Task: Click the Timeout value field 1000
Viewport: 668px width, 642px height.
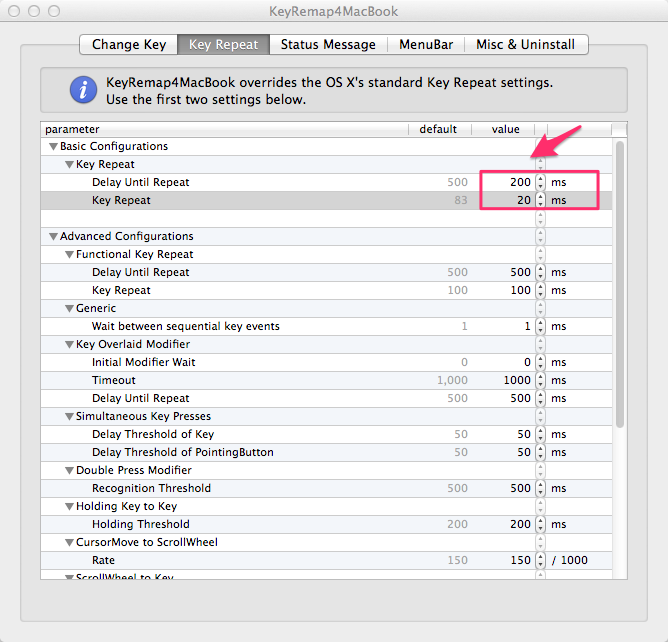Action: click(x=517, y=380)
